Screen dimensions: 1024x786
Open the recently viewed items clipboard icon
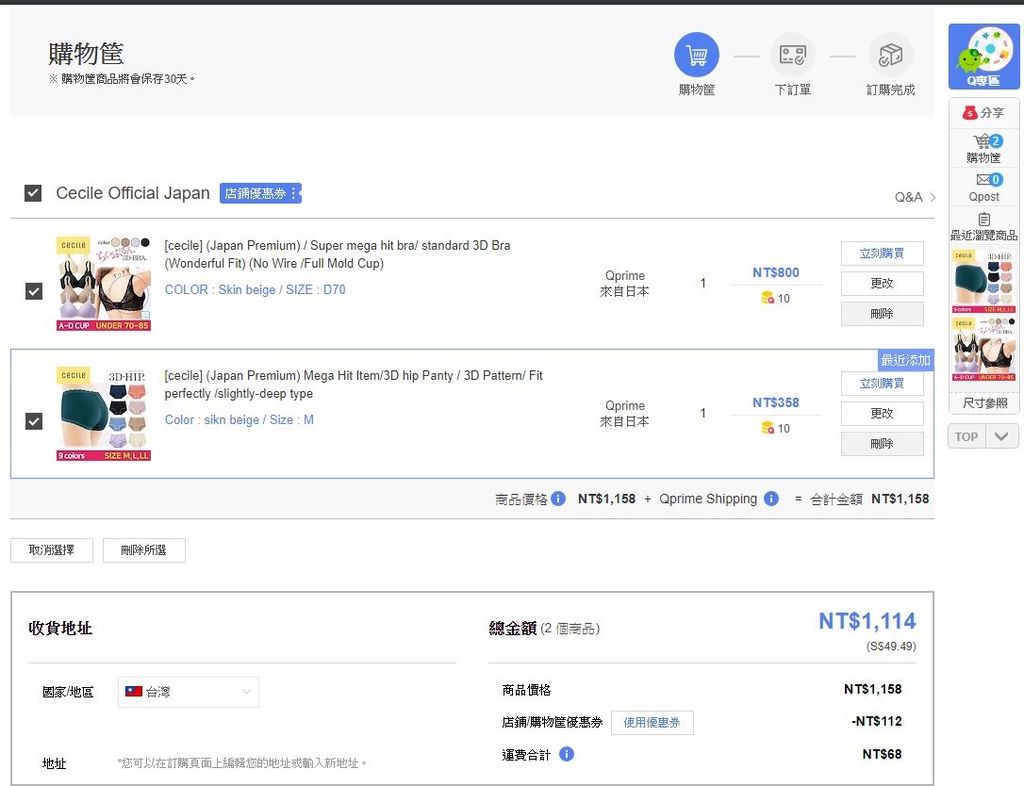(984, 219)
